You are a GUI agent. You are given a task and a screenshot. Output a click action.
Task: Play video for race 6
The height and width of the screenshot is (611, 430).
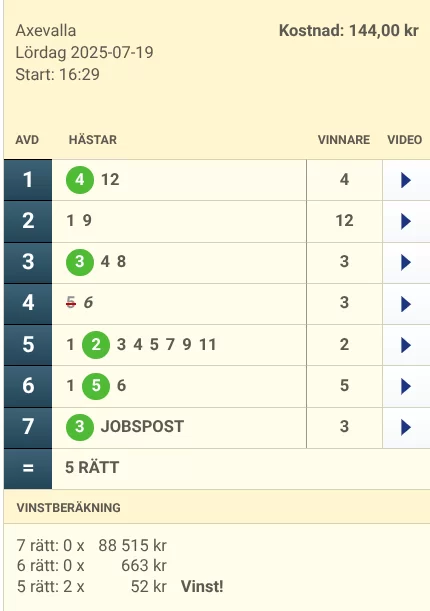click(x=406, y=386)
